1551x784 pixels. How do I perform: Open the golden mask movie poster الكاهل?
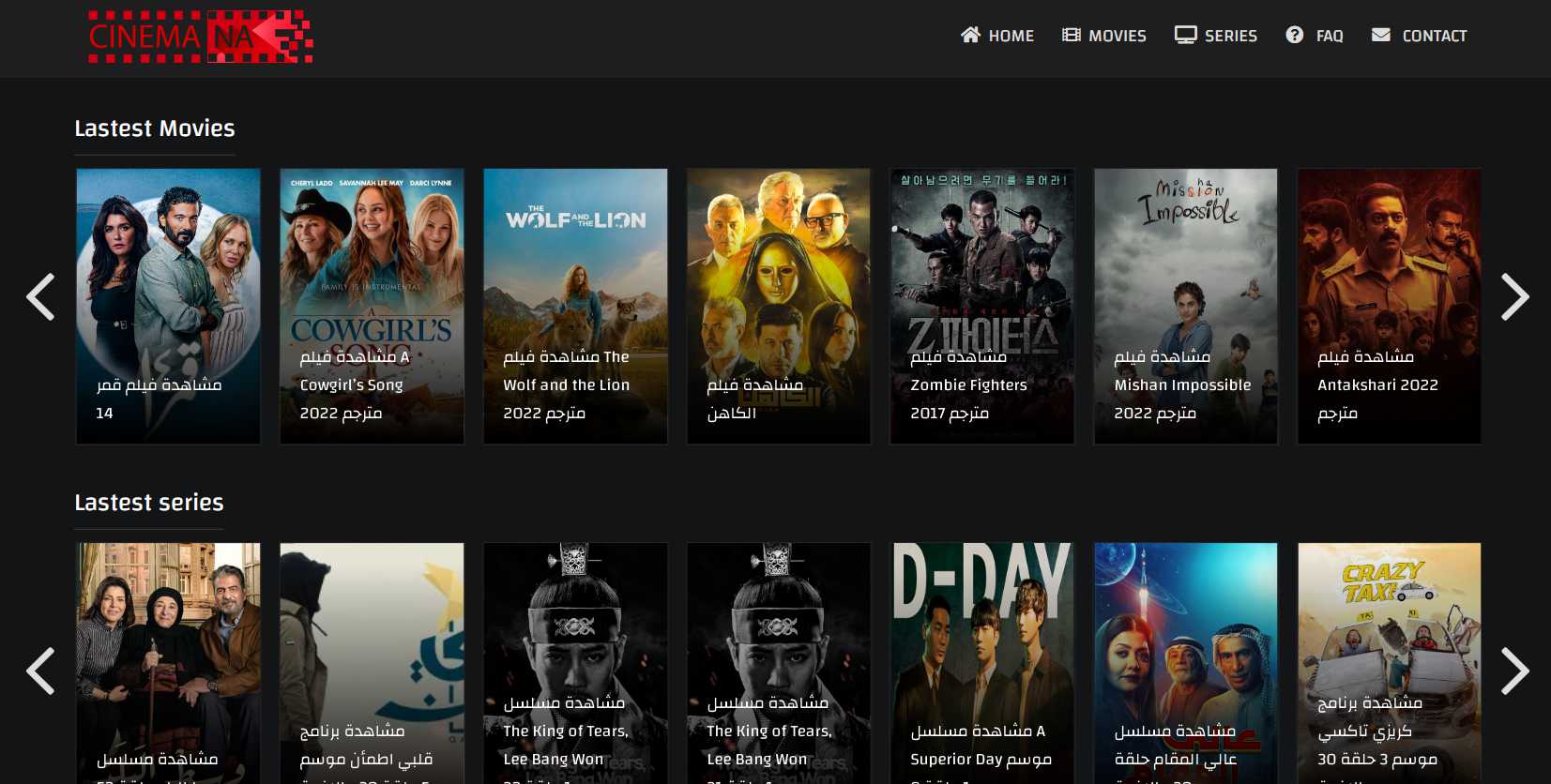pos(779,306)
